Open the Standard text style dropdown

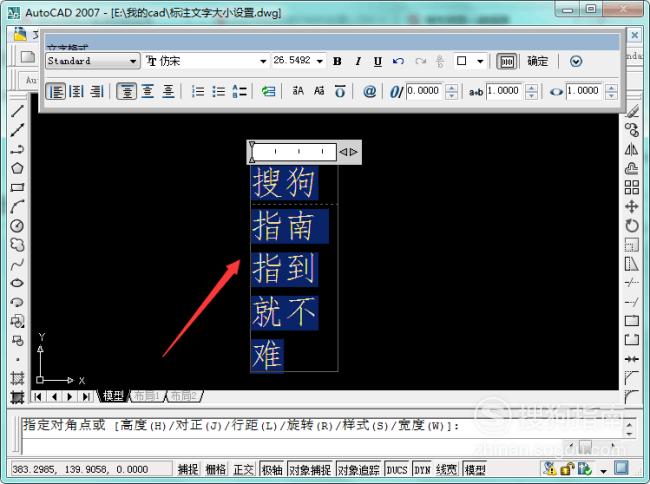[92, 61]
